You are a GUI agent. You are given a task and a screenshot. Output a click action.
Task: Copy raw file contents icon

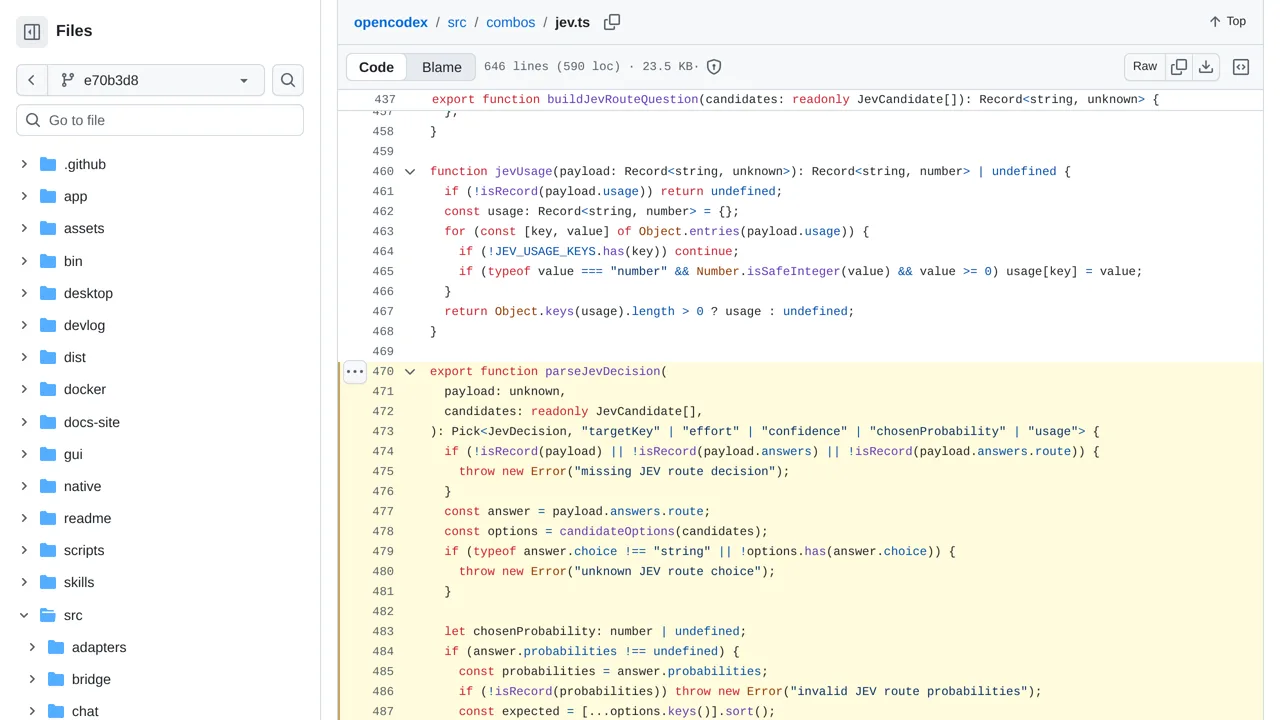pos(1179,67)
